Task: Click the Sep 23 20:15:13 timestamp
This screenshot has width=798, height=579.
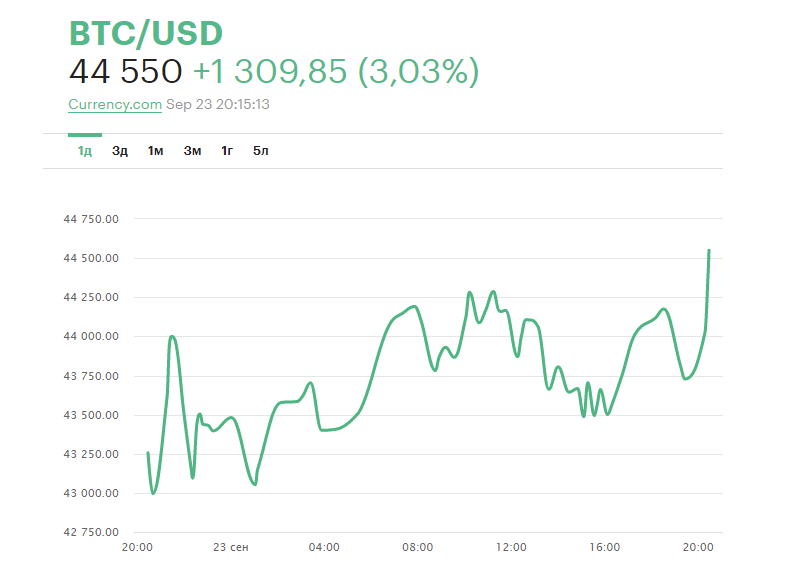Action: pyautogui.click(x=219, y=104)
